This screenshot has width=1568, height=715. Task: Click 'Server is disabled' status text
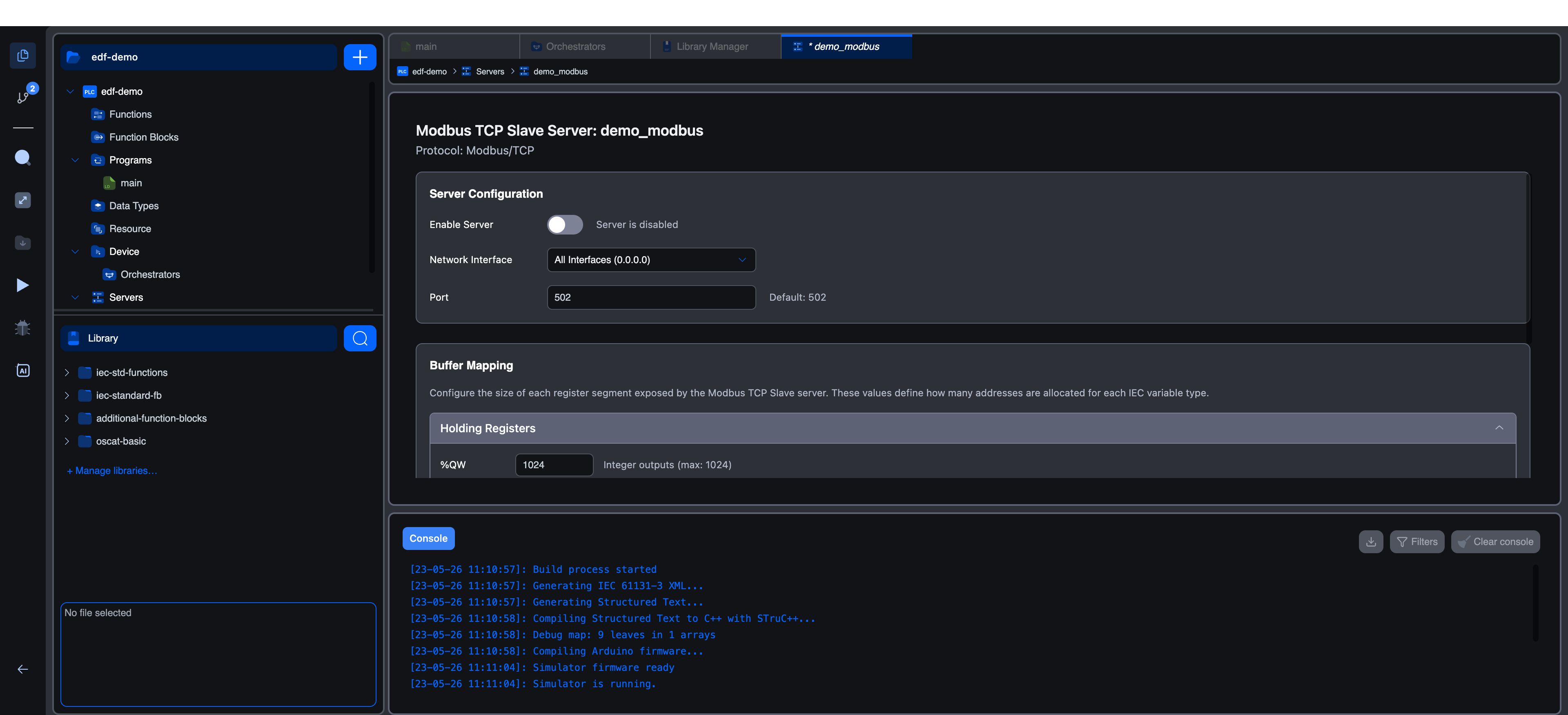click(x=637, y=225)
